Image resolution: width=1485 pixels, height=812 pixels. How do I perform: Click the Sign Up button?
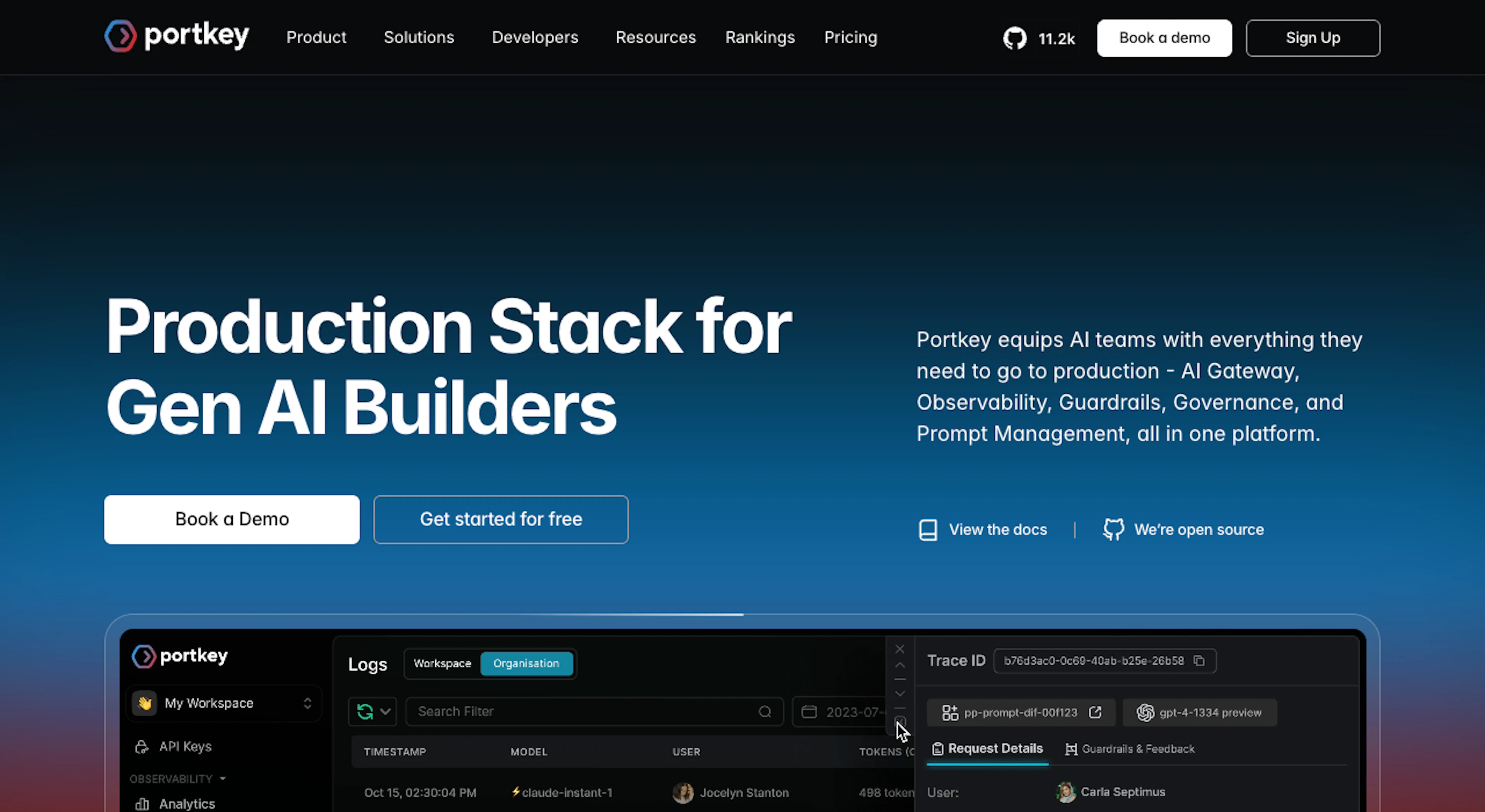click(x=1313, y=38)
